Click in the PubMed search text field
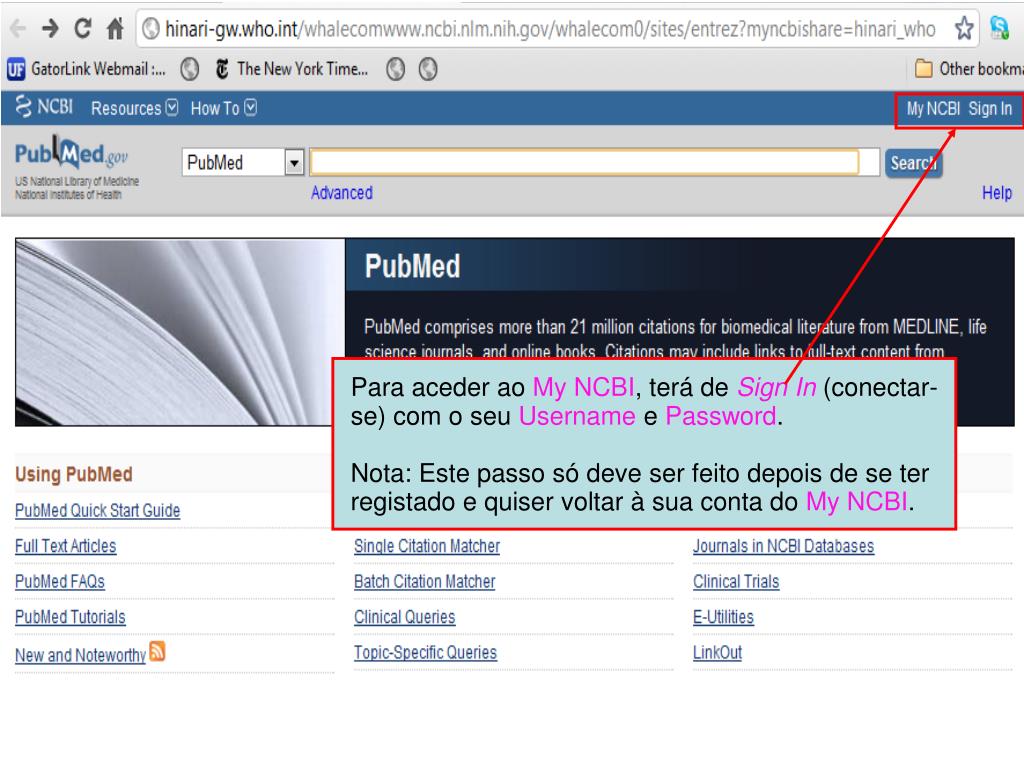The width and height of the screenshot is (1024, 768). 584,163
